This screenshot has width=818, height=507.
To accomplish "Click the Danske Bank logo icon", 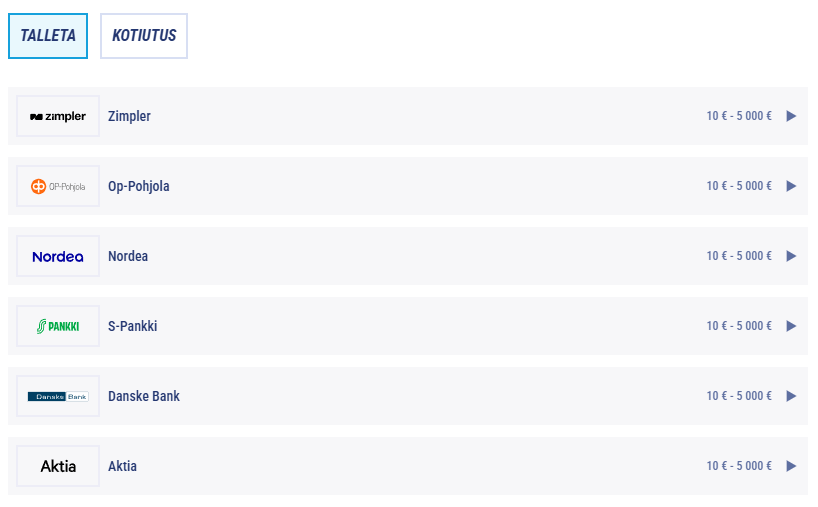I will 58,396.
